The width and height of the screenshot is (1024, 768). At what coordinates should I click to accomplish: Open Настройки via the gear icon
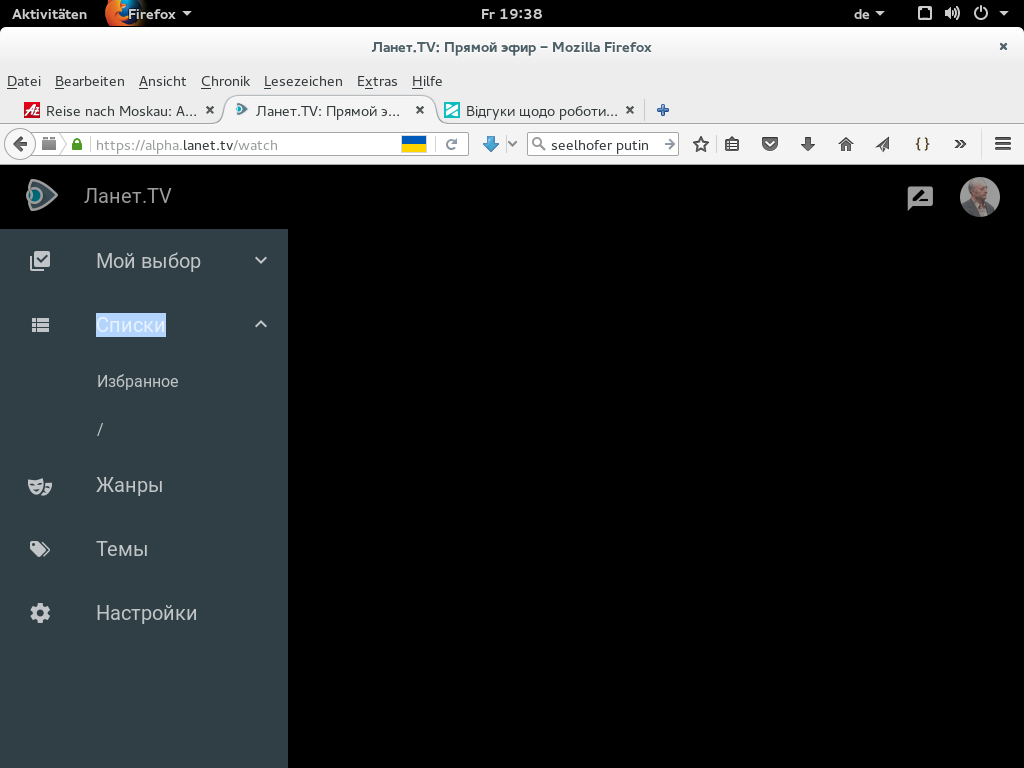(x=40, y=613)
